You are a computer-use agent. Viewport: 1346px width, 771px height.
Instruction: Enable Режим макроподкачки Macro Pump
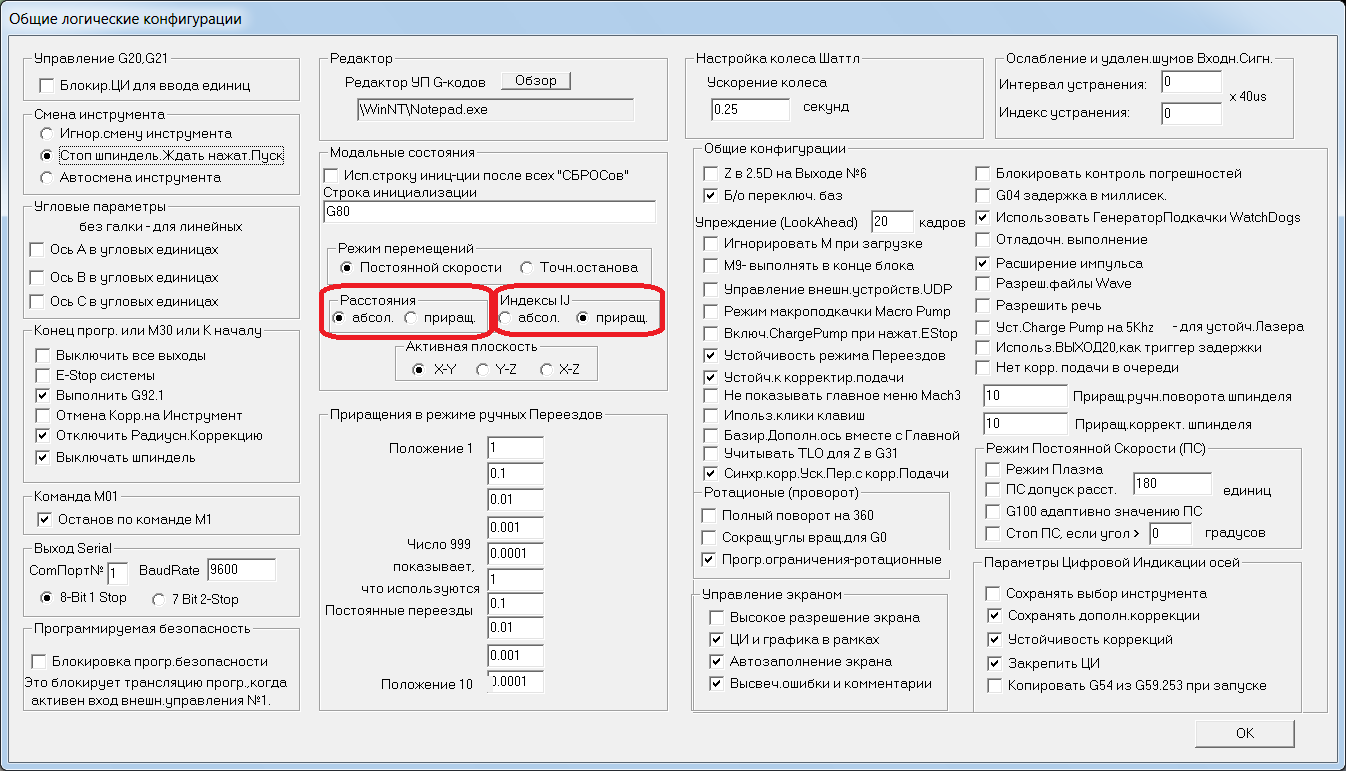[711, 311]
